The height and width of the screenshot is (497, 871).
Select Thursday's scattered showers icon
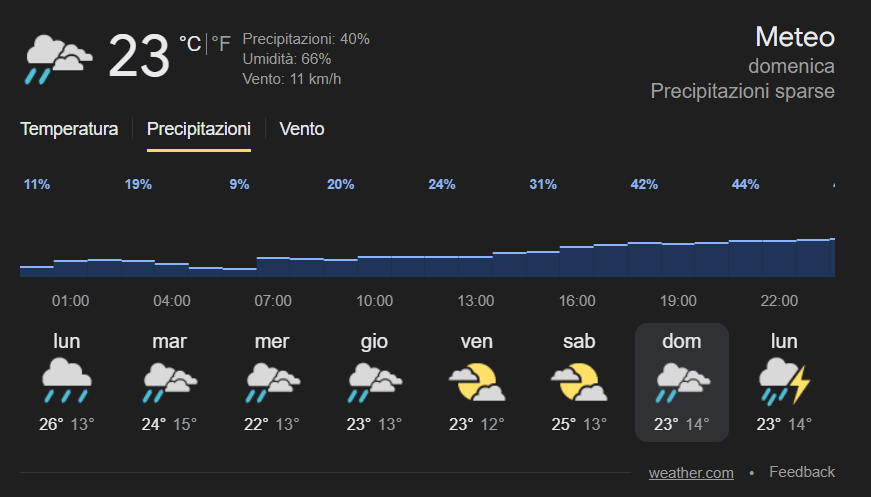pyautogui.click(x=374, y=381)
